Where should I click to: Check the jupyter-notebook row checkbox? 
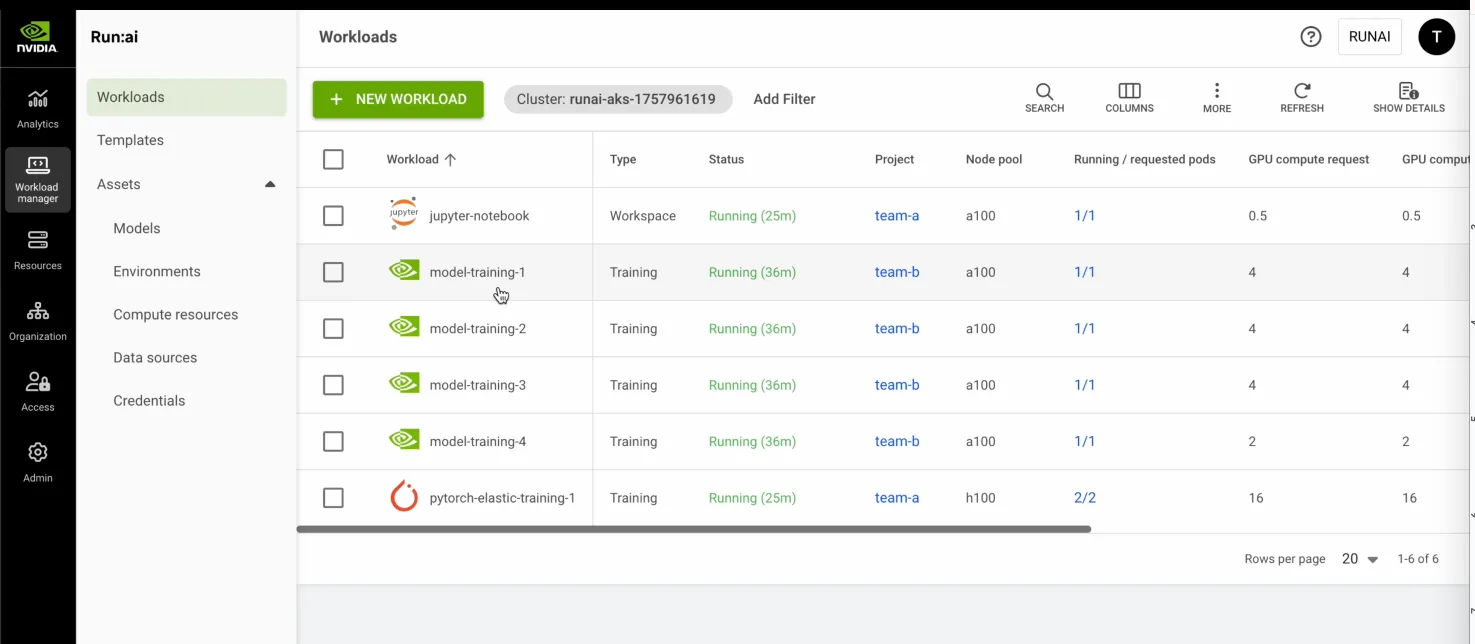333,215
